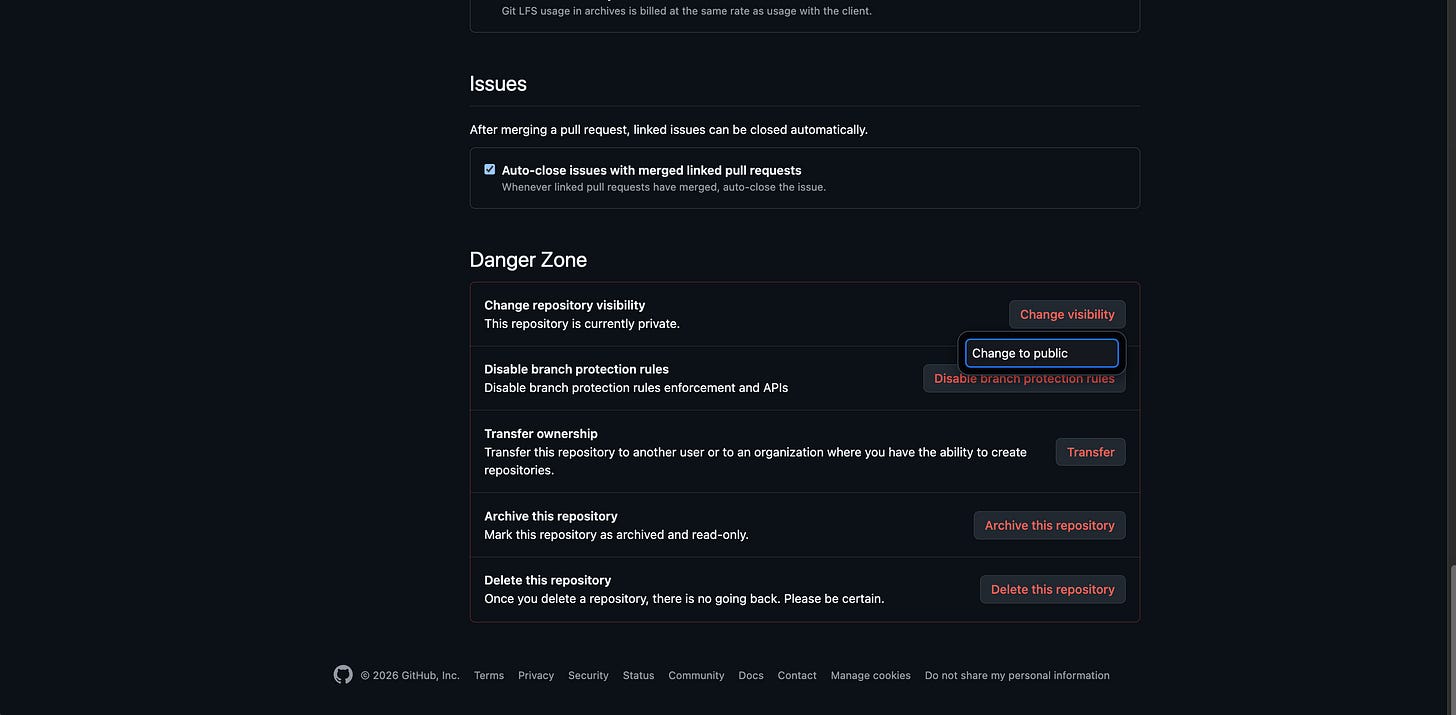Image resolution: width=1456 pixels, height=715 pixels.
Task: Check GitHub Status via footer link
Action: 638,673
